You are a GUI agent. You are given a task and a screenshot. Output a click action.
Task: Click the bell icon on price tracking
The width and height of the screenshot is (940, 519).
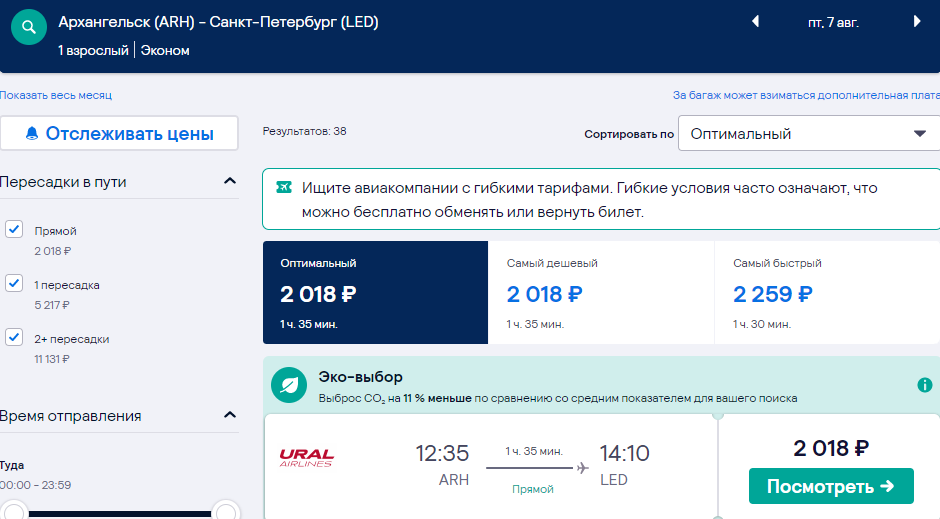[x=32, y=133]
